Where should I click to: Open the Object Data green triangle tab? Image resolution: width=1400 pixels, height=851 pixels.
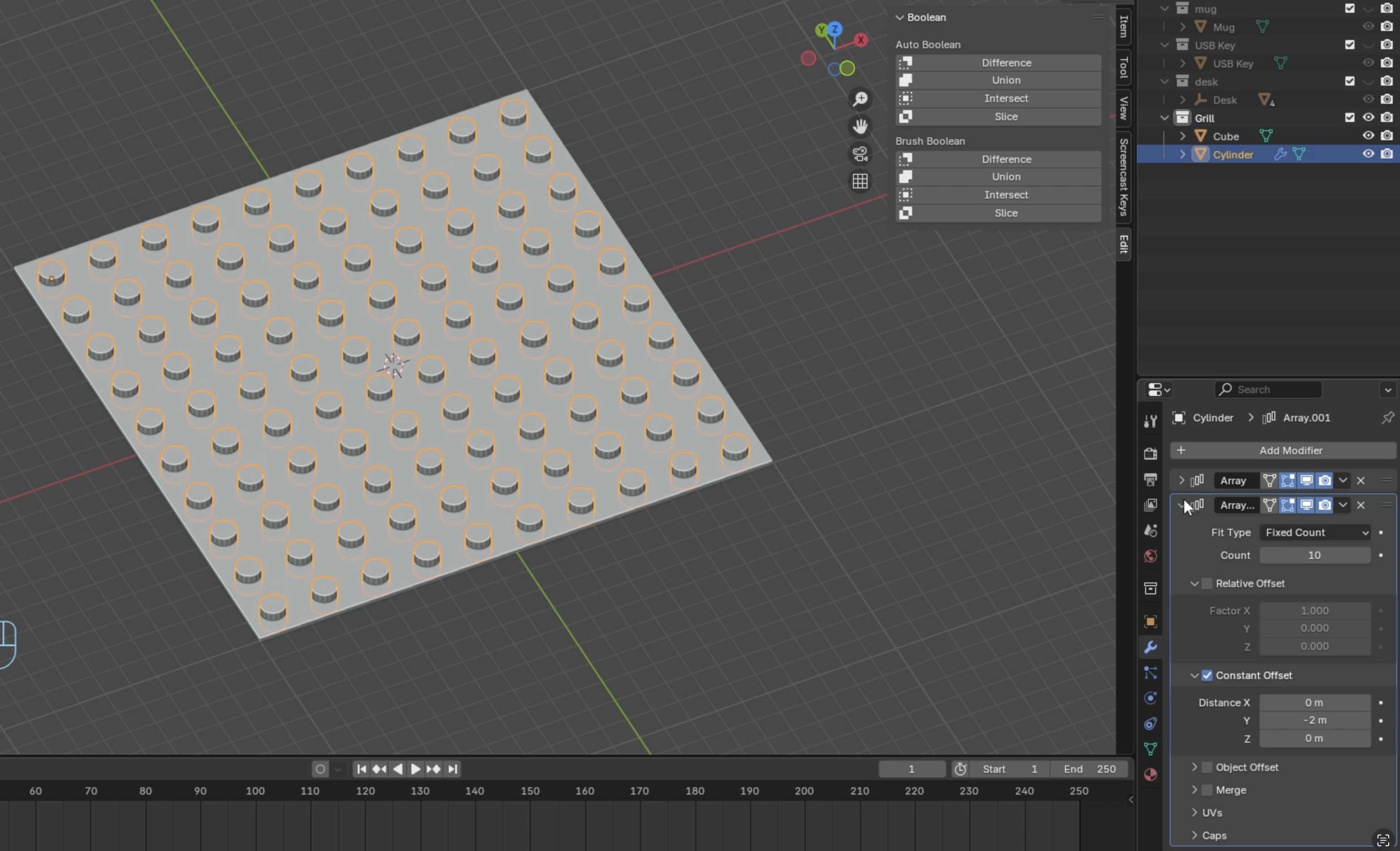1151,750
